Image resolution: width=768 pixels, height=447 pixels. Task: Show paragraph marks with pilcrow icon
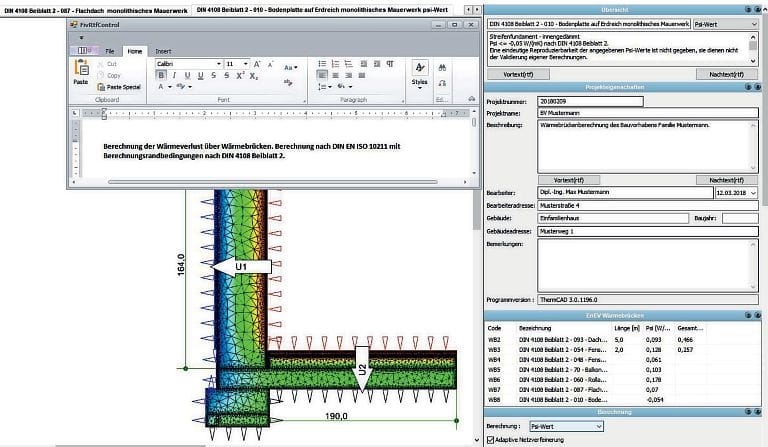coord(389,63)
